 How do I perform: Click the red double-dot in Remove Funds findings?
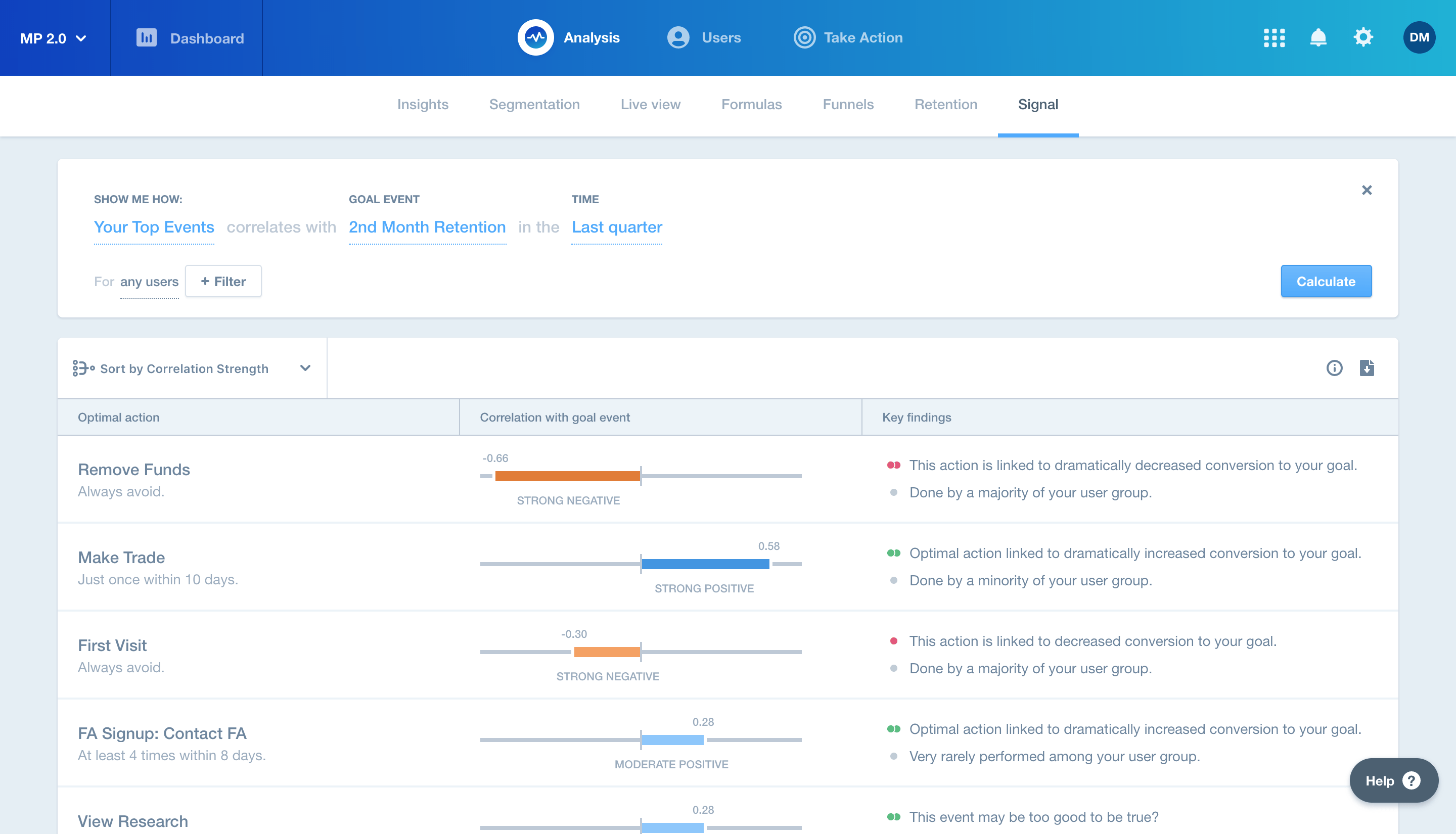click(893, 465)
